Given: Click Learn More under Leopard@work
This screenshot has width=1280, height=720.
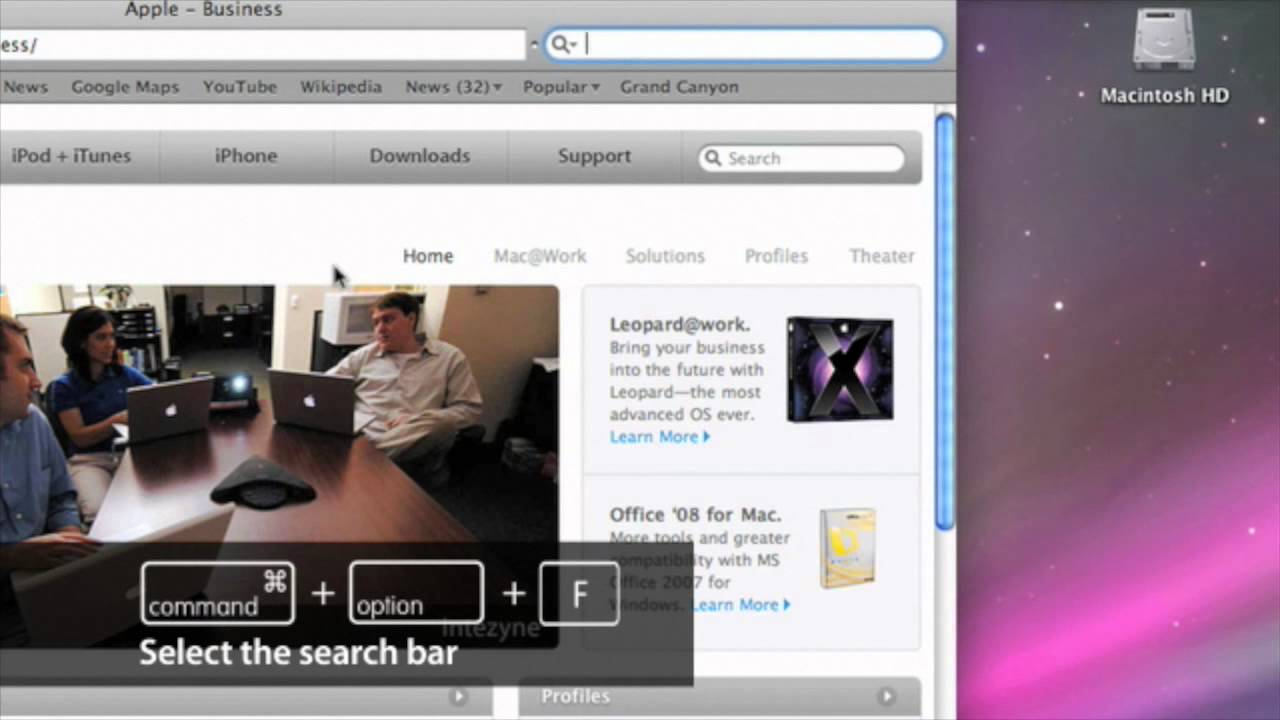Looking at the screenshot, I should [660, 437].
